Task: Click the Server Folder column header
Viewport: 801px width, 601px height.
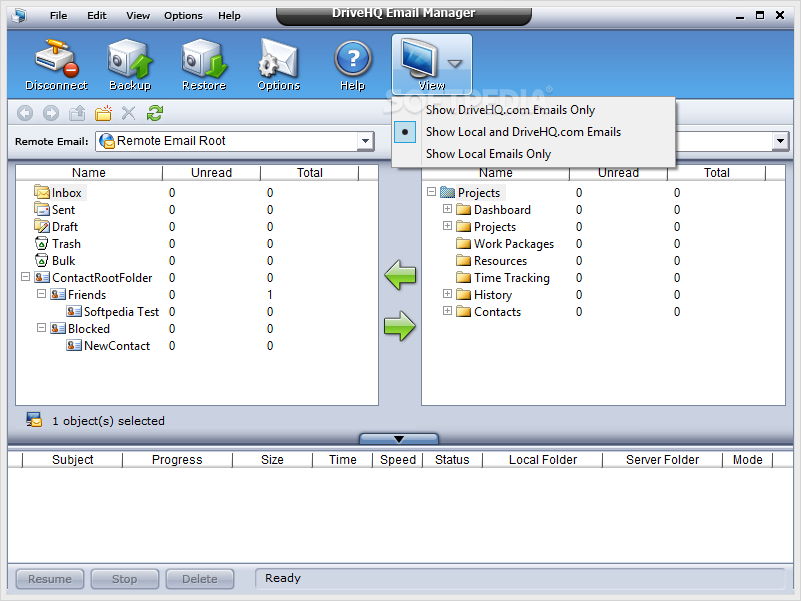Action: tap(662, 460)
